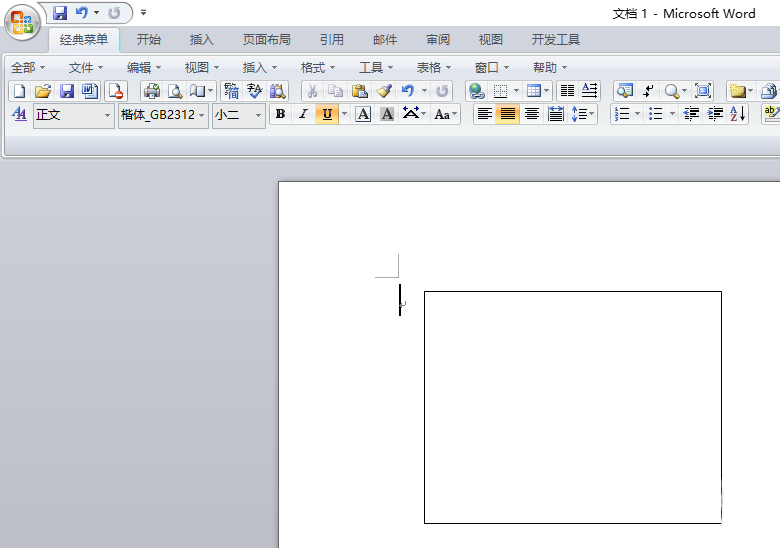This screenshot has width=780, height=548.
Task: Set distributed paragraph alignment
Action: pos(556,114)
